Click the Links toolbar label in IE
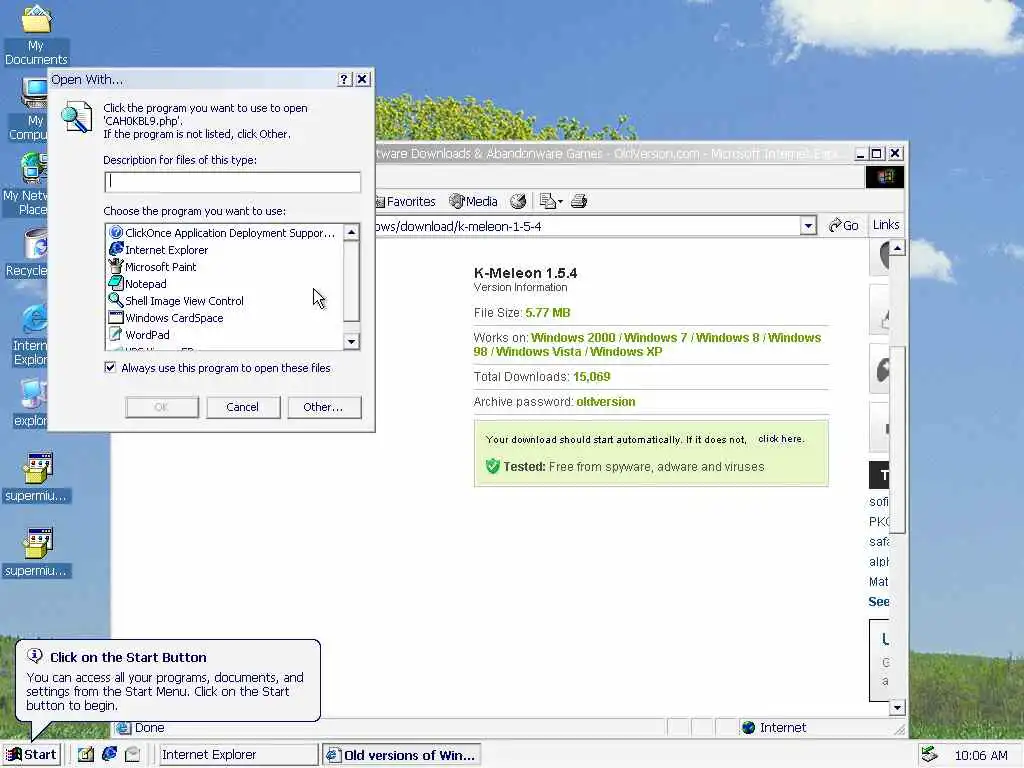Viewport: 1024px width, 768px height. tap(886, 225)
